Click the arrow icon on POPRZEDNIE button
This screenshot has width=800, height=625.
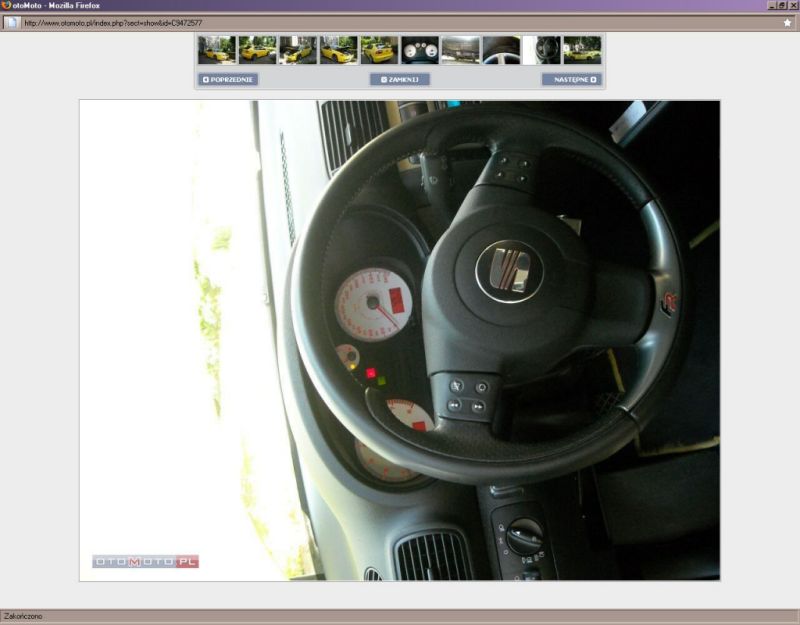[206, 80]
